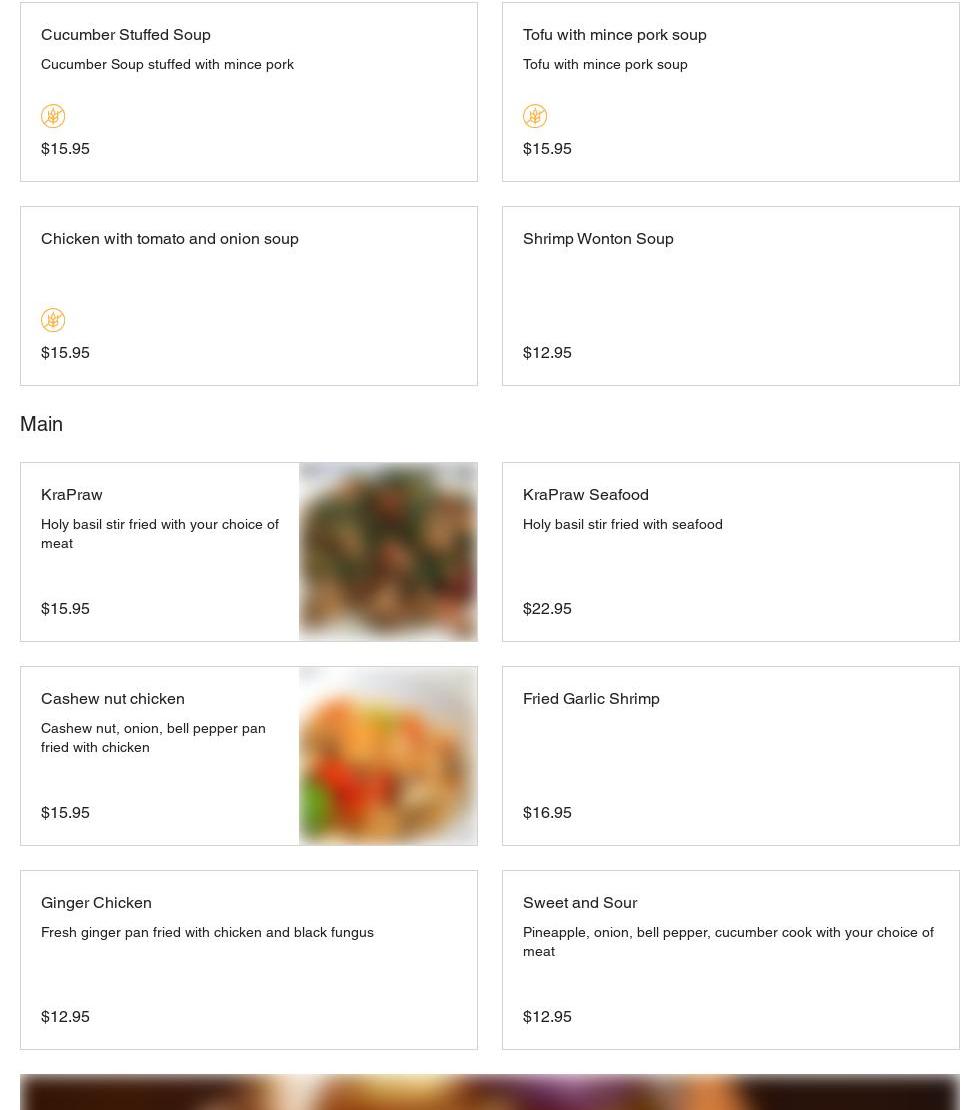Click gluten-free icon on Cucumber Stuffed Soup

tap(53, 116)
